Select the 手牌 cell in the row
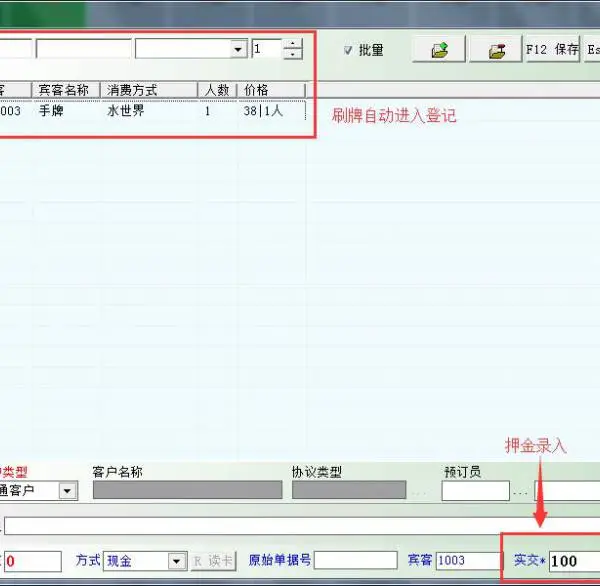This screenshot has width=600, height=586. [51, 111]
